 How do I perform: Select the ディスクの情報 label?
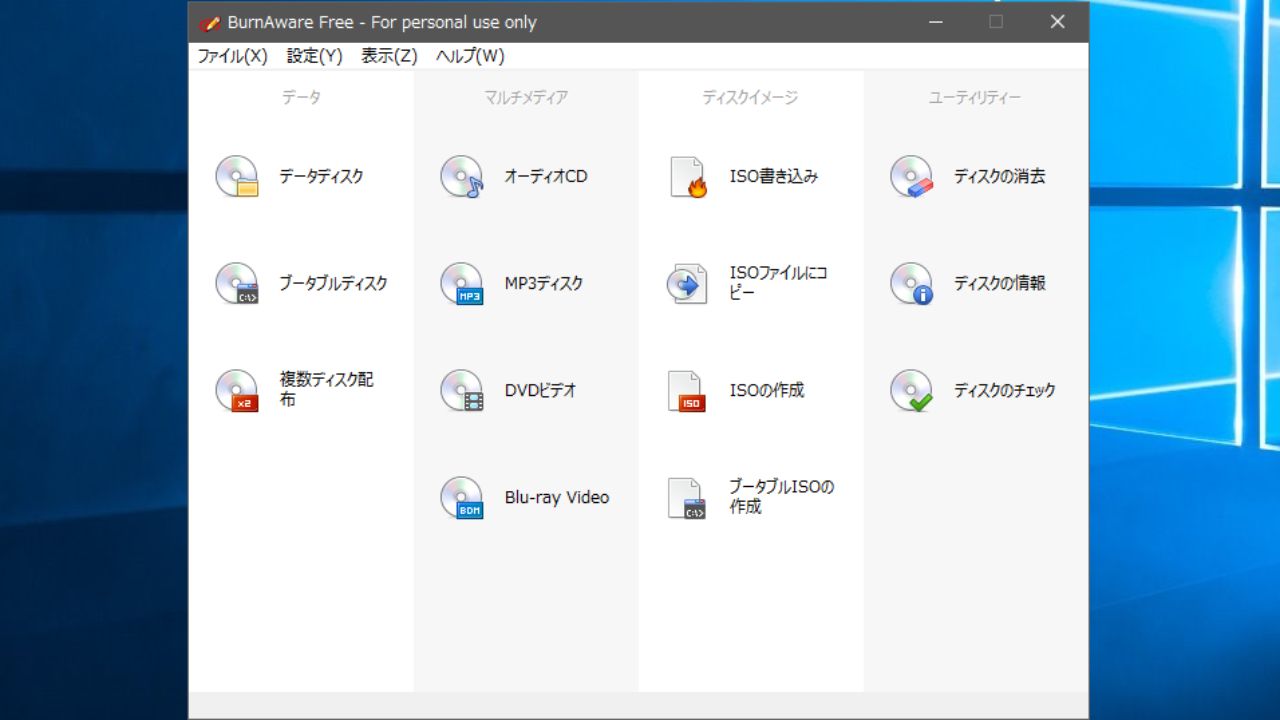coord(1000,283)
